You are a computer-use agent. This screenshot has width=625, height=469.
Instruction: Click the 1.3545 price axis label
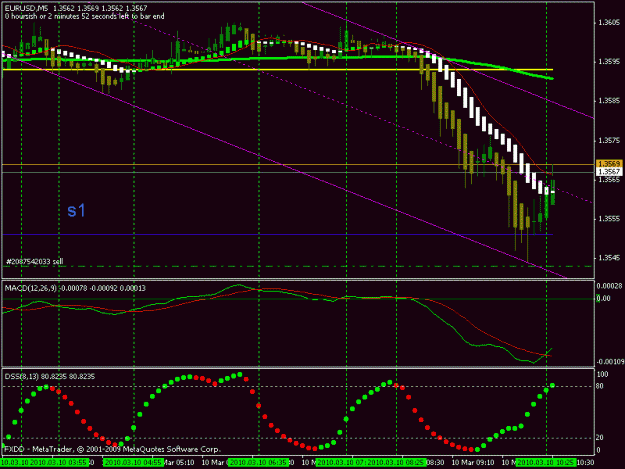click(x=609, y=258)
